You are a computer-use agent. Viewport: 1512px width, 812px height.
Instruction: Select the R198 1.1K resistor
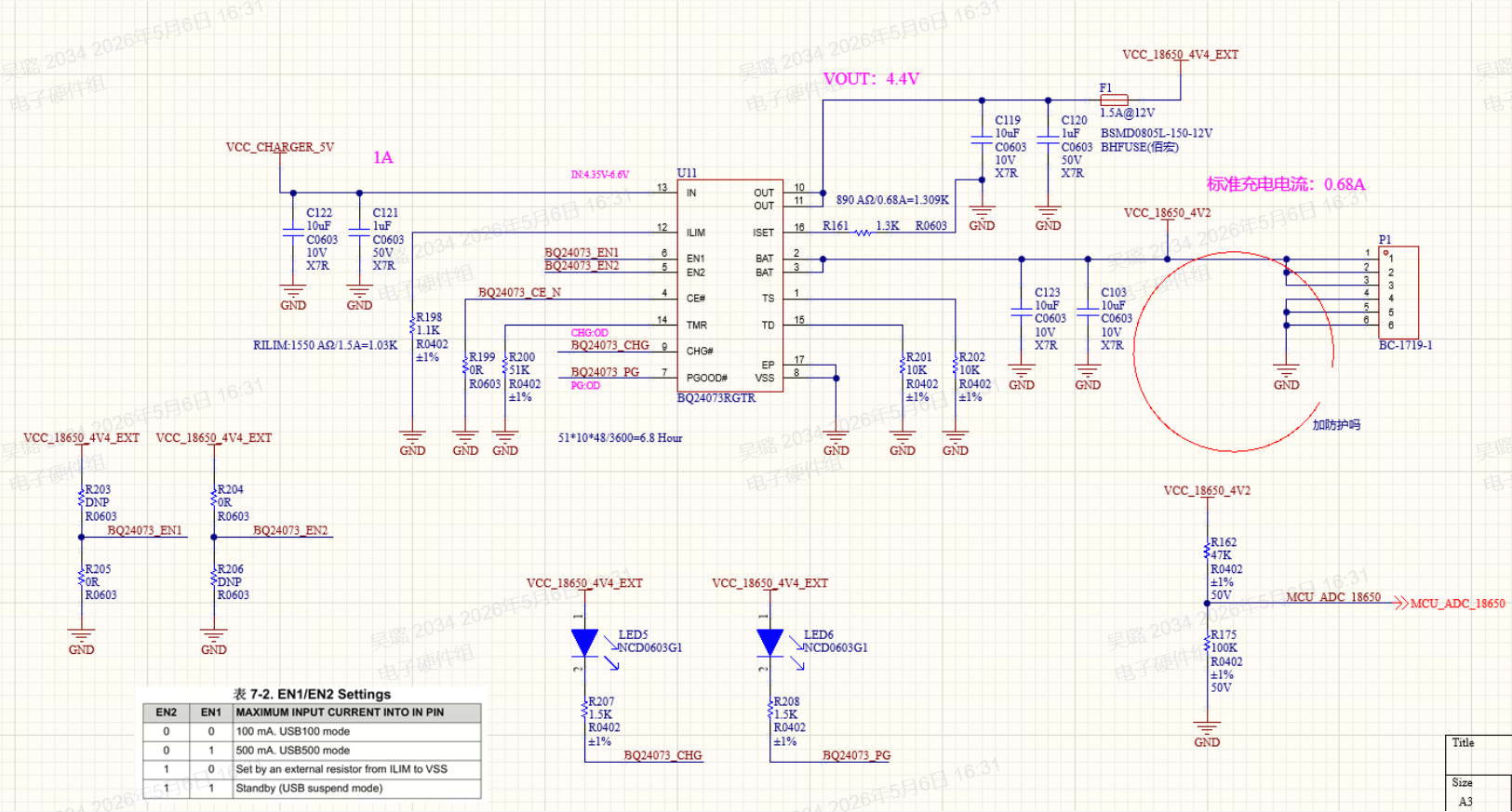pos(412,326)
